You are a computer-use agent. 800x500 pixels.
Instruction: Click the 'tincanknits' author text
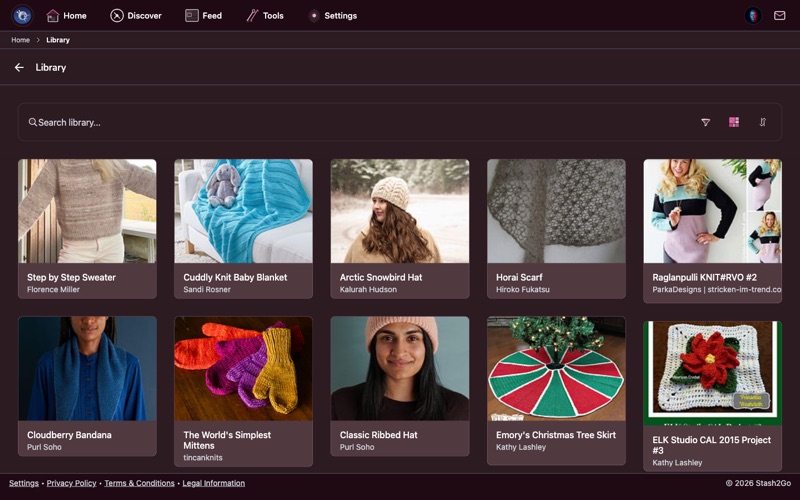click(203, 458)
